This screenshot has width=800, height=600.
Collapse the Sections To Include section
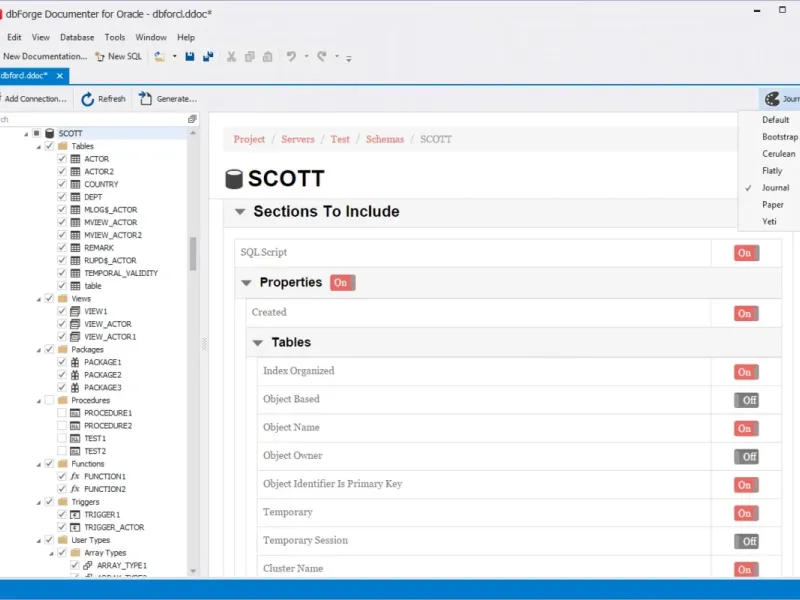[x=240, y=212]
